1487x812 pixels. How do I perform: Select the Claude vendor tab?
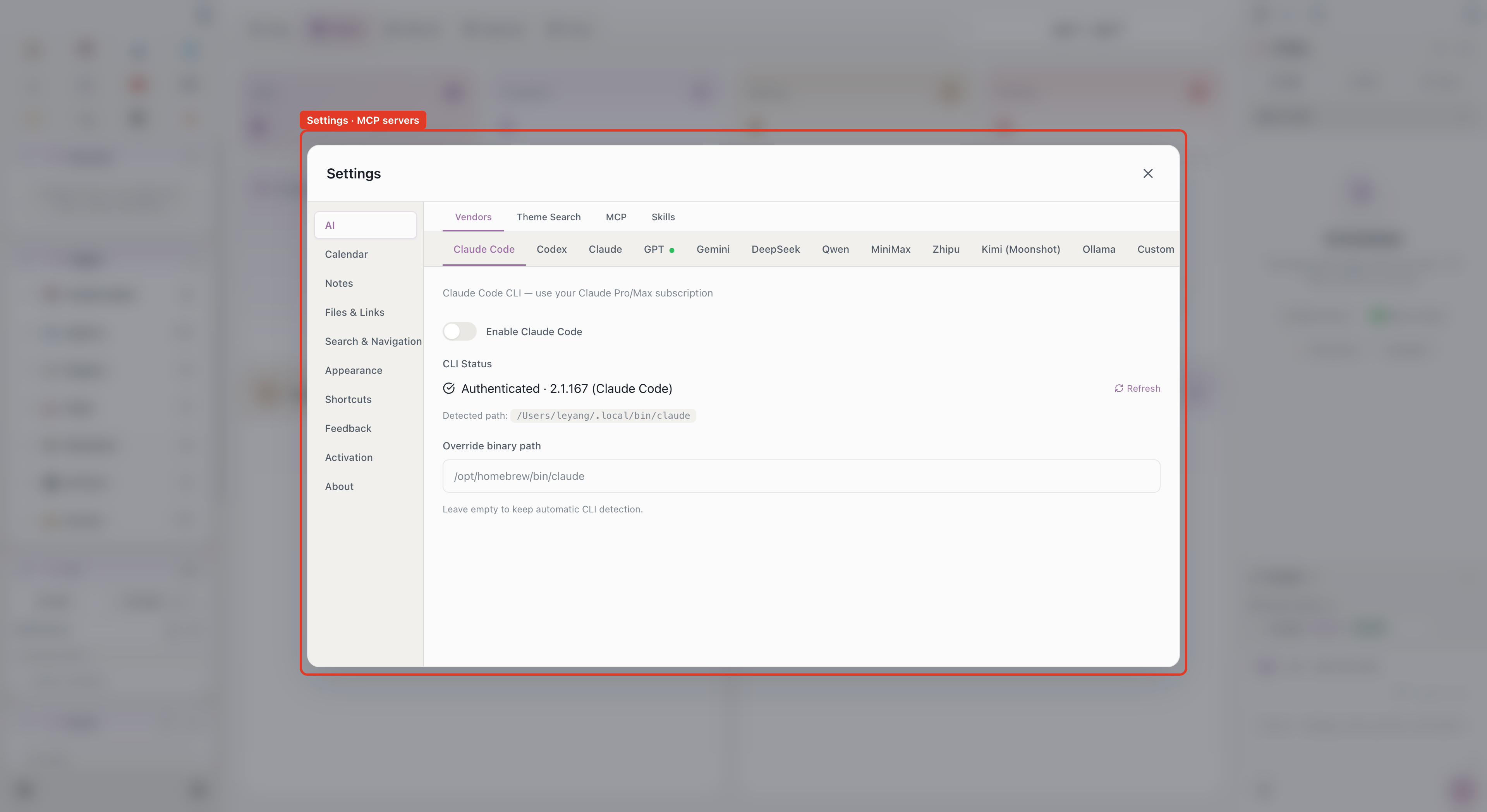click(x=605, y=249)
